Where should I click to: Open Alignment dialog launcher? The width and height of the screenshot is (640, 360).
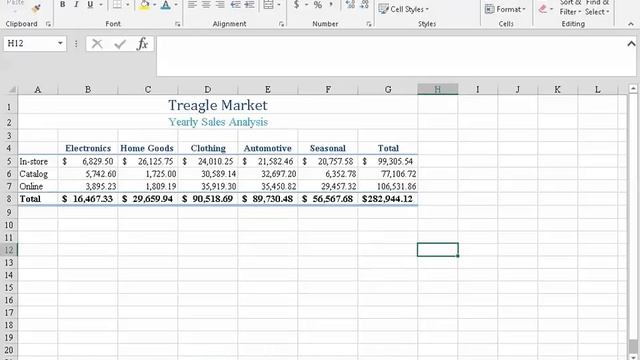tap(281, 24)
